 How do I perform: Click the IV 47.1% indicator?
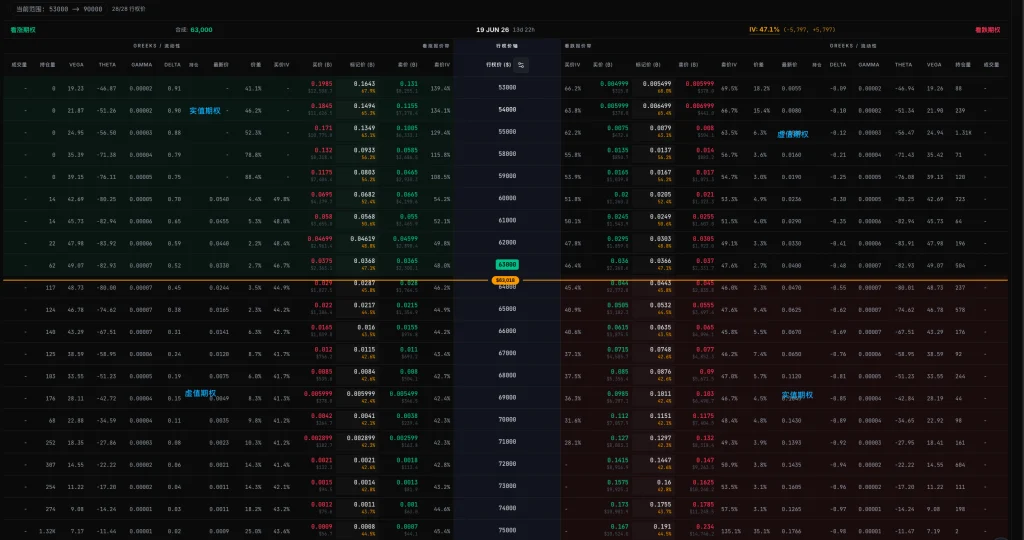click(x=764, y=29)
